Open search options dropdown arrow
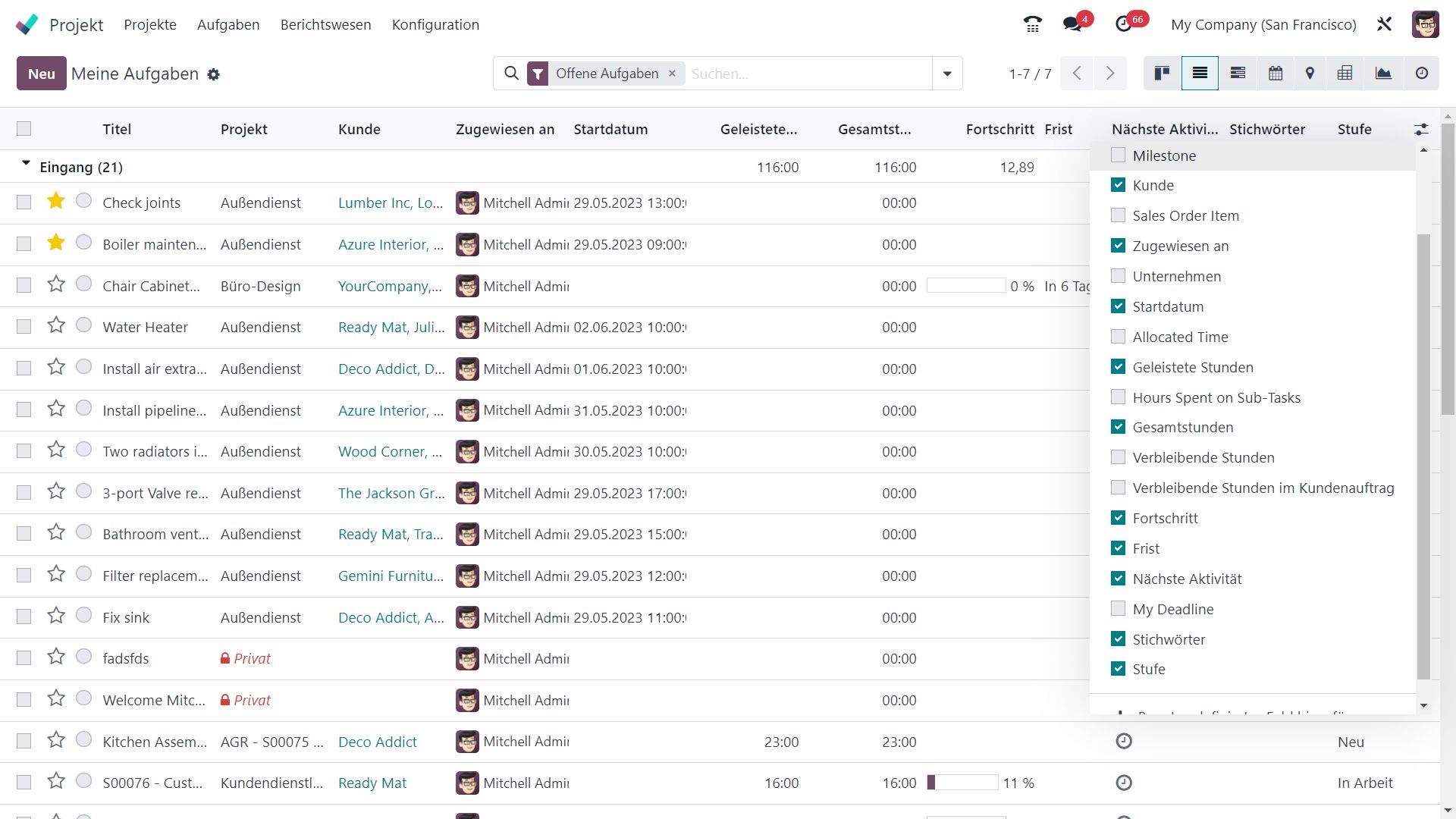The image size is (1456, 819). (947, 74)
